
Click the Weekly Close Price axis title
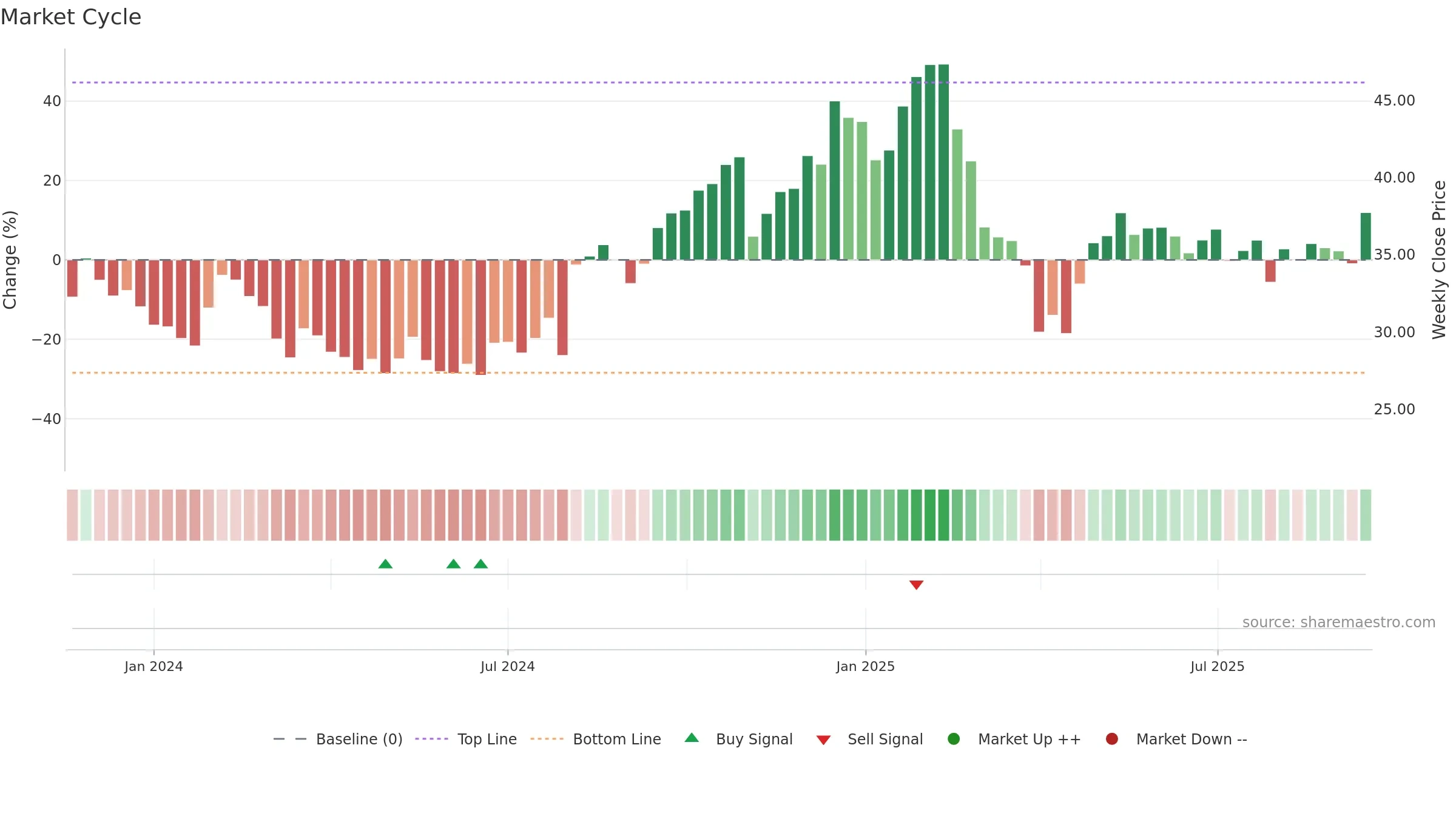point(1439,260)
